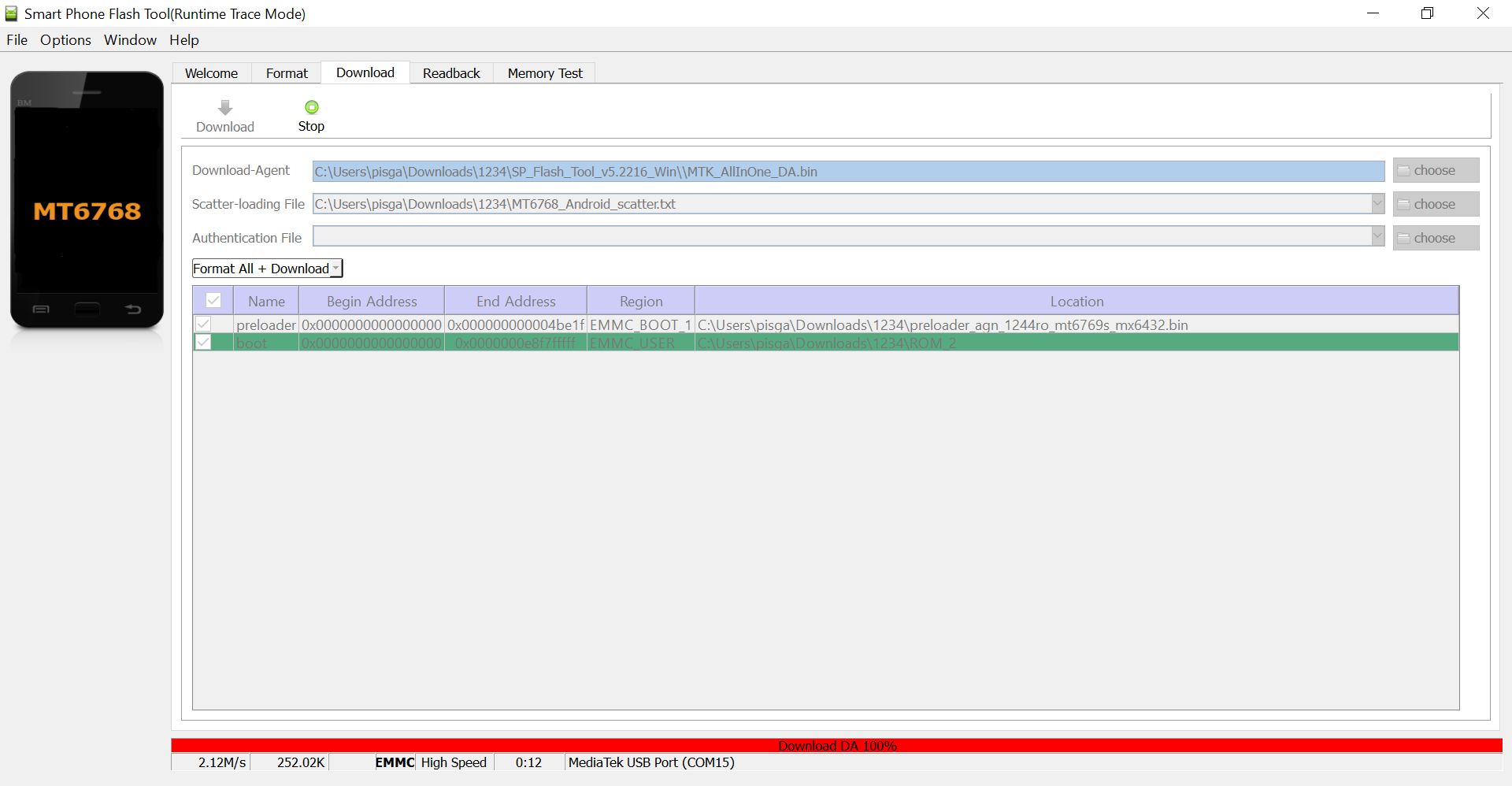Expand the Scatter-loading File dropdown arrow
1512x786 pixels.
click(1377, 204)
